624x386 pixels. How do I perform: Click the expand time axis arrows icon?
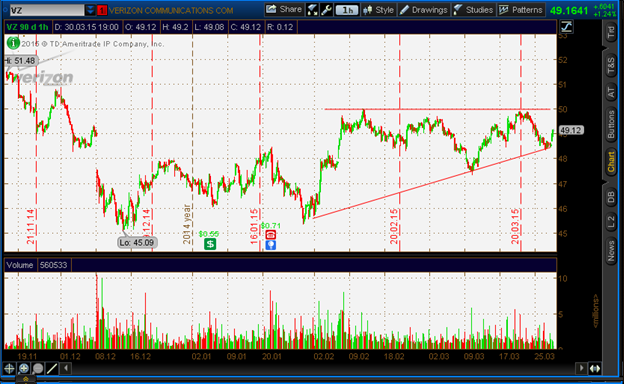click(595, 368)
